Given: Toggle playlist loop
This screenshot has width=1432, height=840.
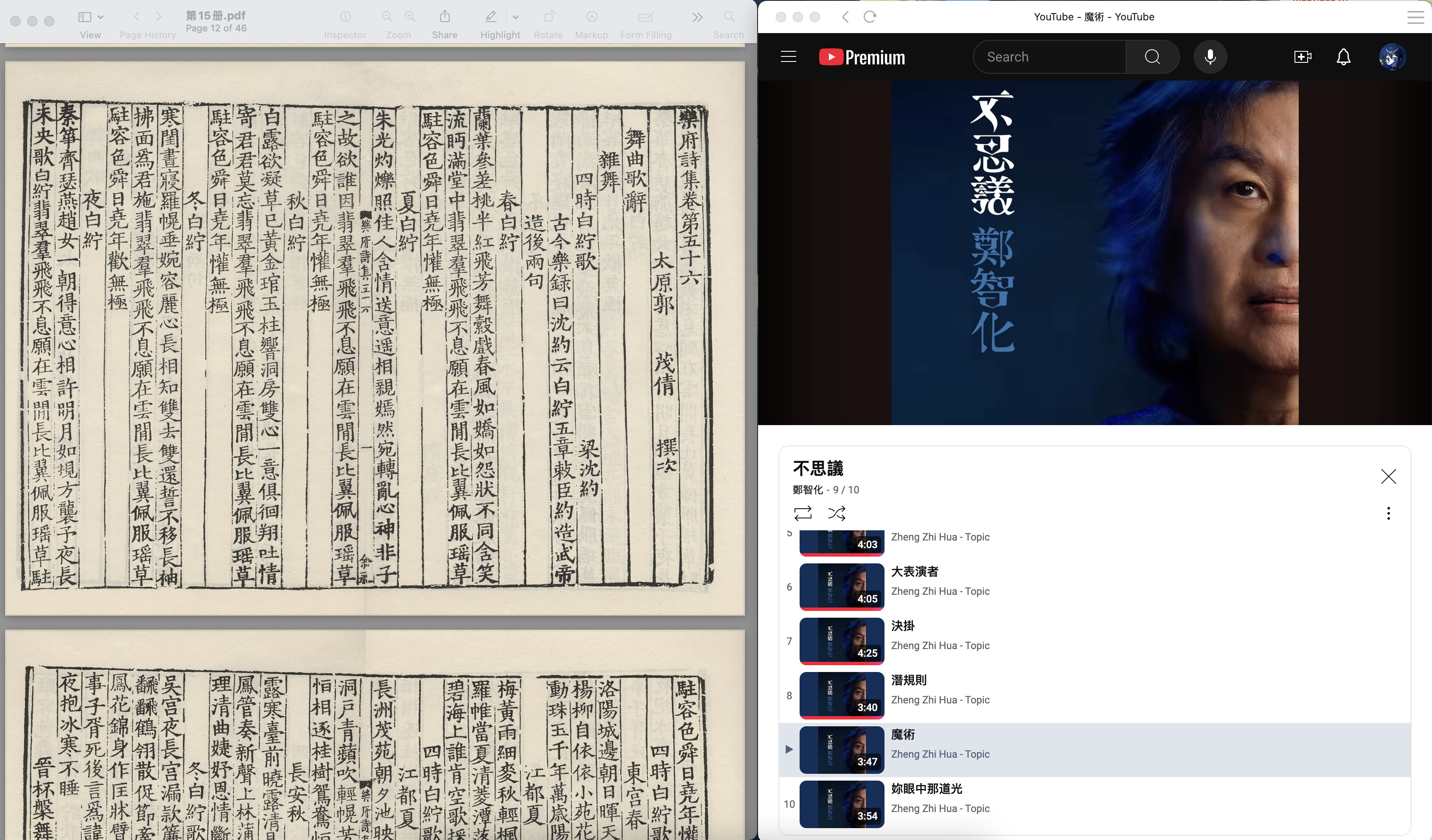Looking at the screenshot, I should (803, 513).
